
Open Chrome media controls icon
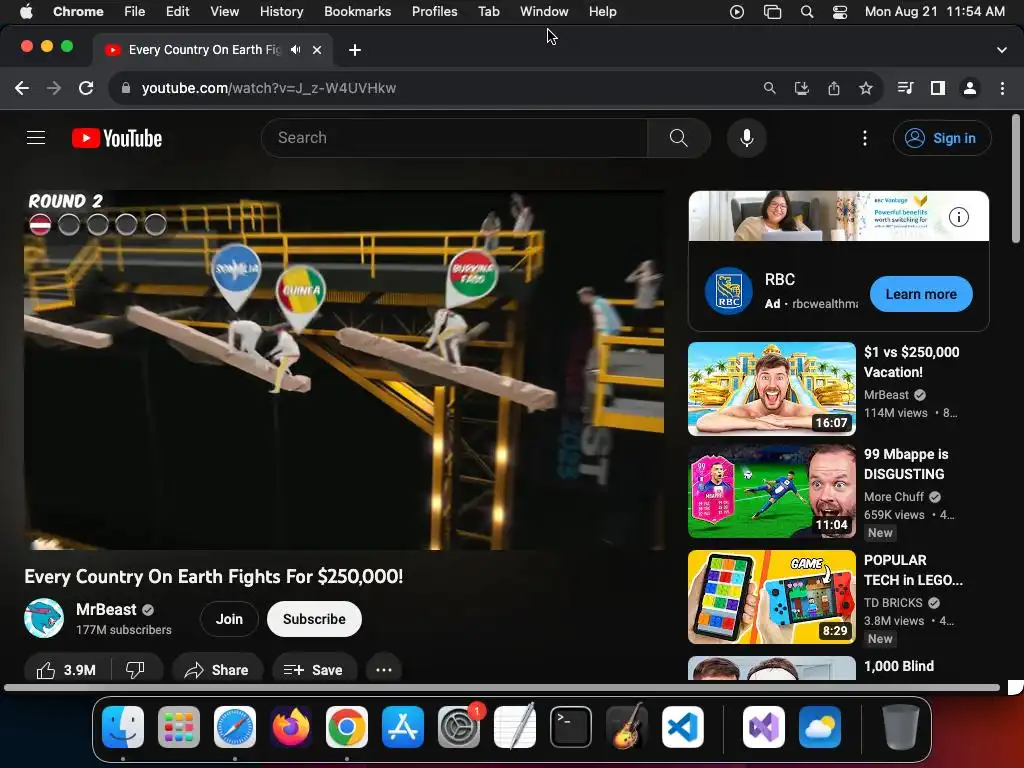[905, 88]
